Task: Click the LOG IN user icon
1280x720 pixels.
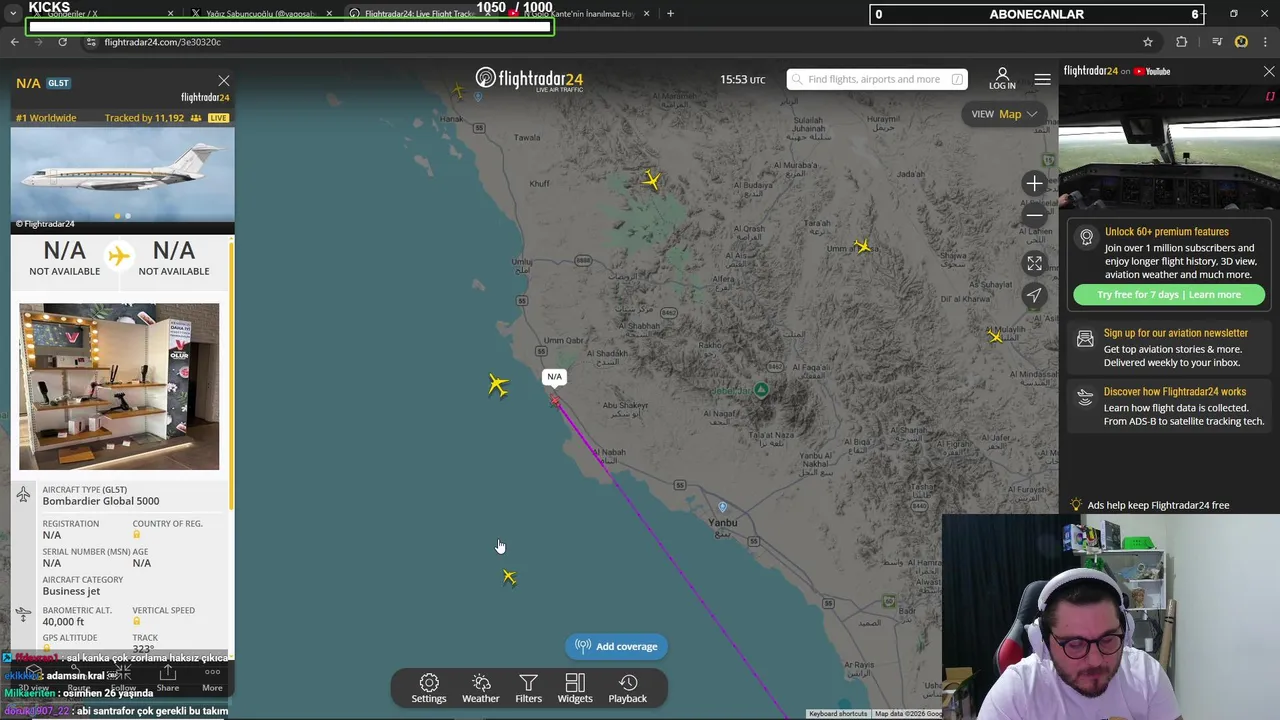Action: (x=1002, y=79)
